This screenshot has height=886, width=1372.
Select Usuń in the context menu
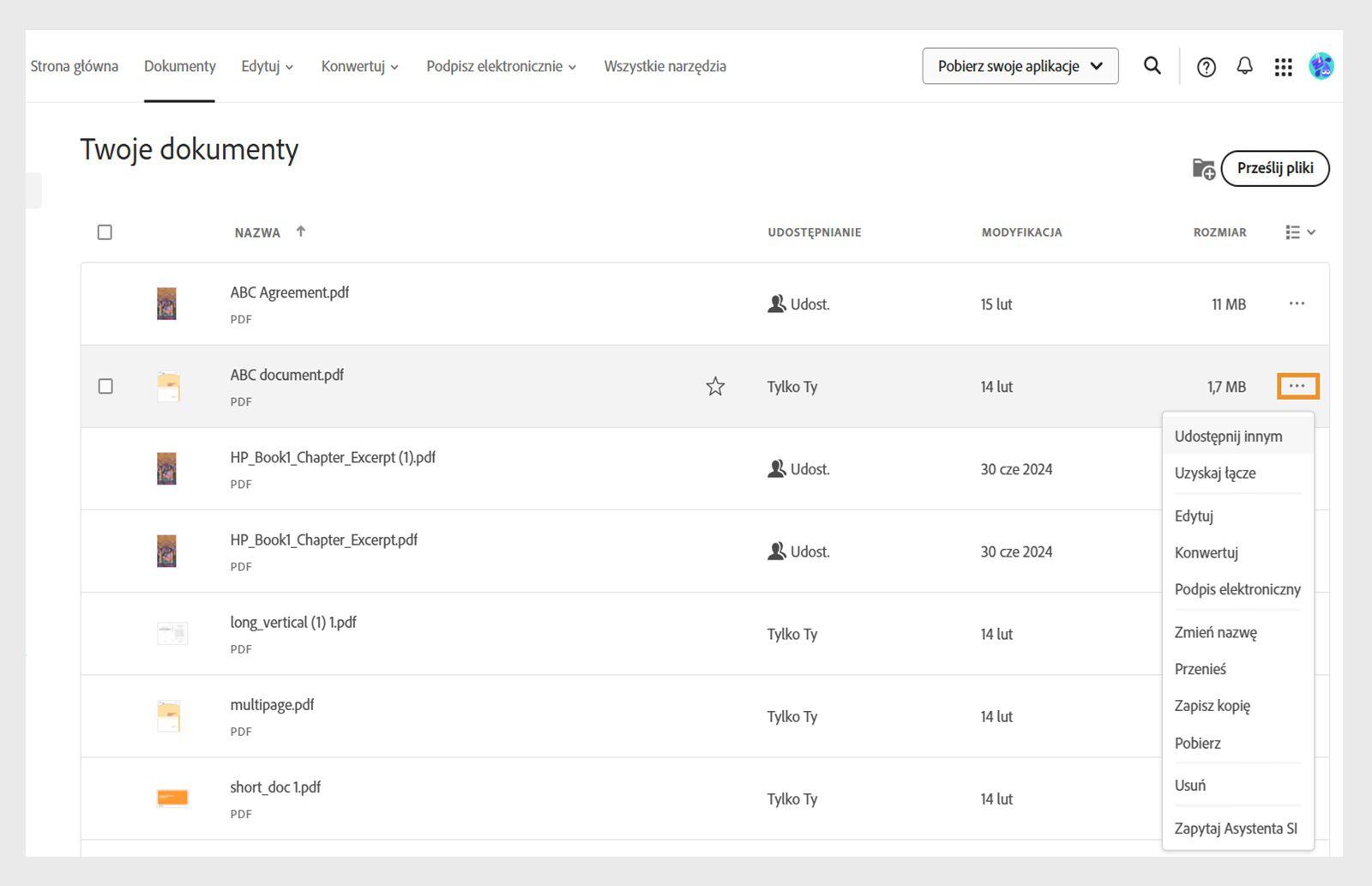[x=1190, y=785]
